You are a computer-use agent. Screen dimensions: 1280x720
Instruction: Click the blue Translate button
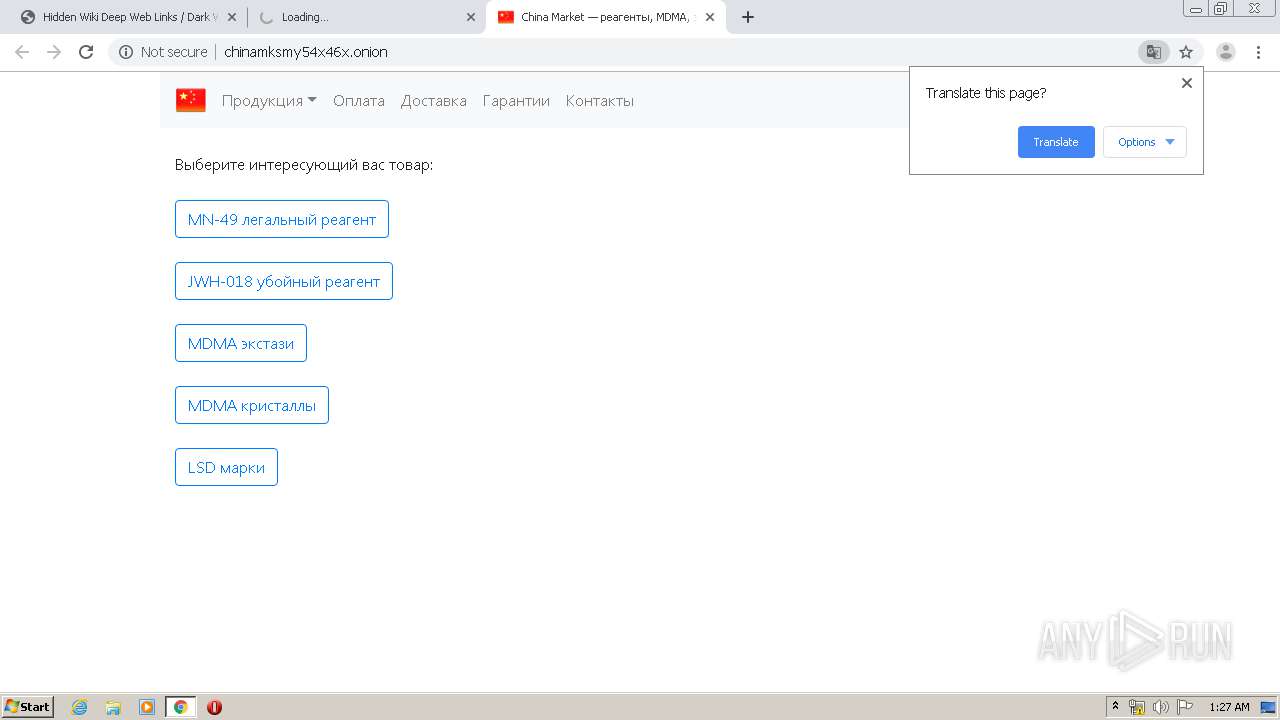[x=1056, y=142]
